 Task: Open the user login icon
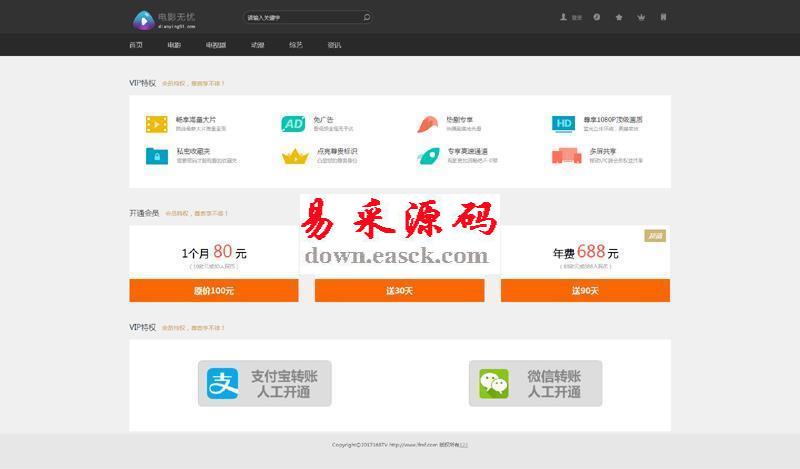(x=564, y=17)
